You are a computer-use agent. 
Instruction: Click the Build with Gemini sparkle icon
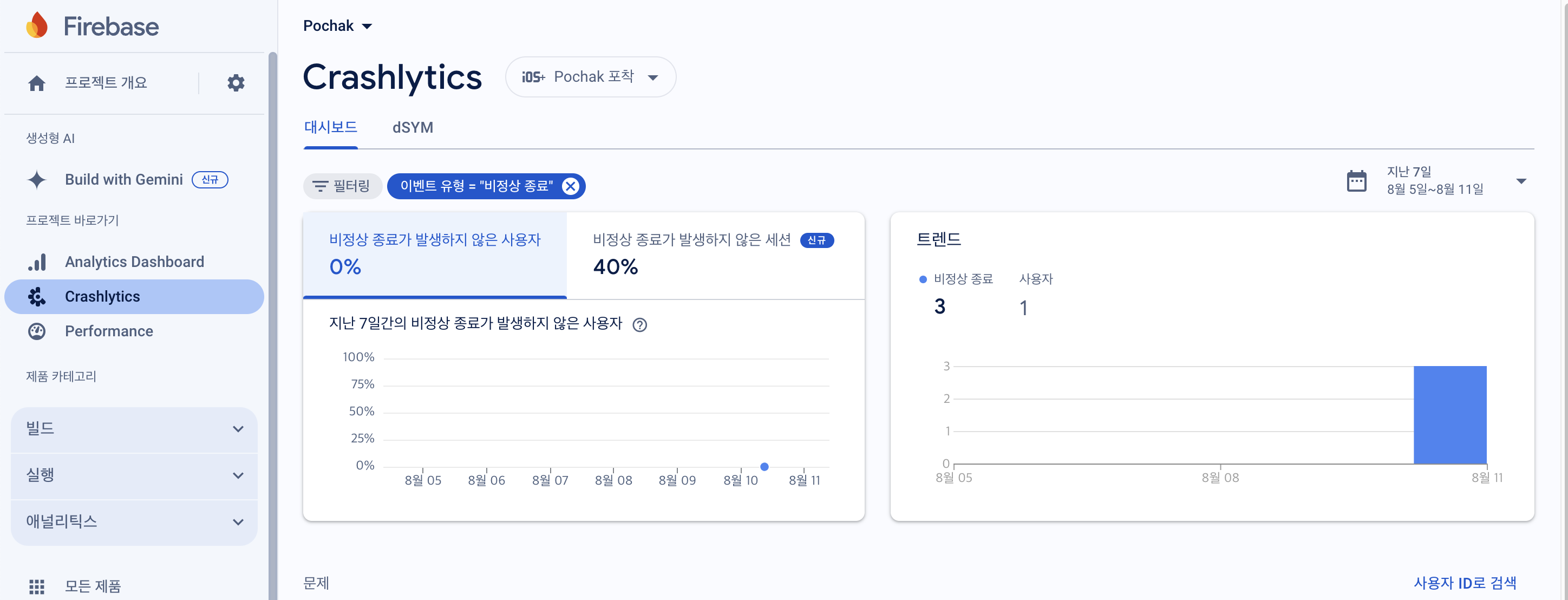pos(36,180)
